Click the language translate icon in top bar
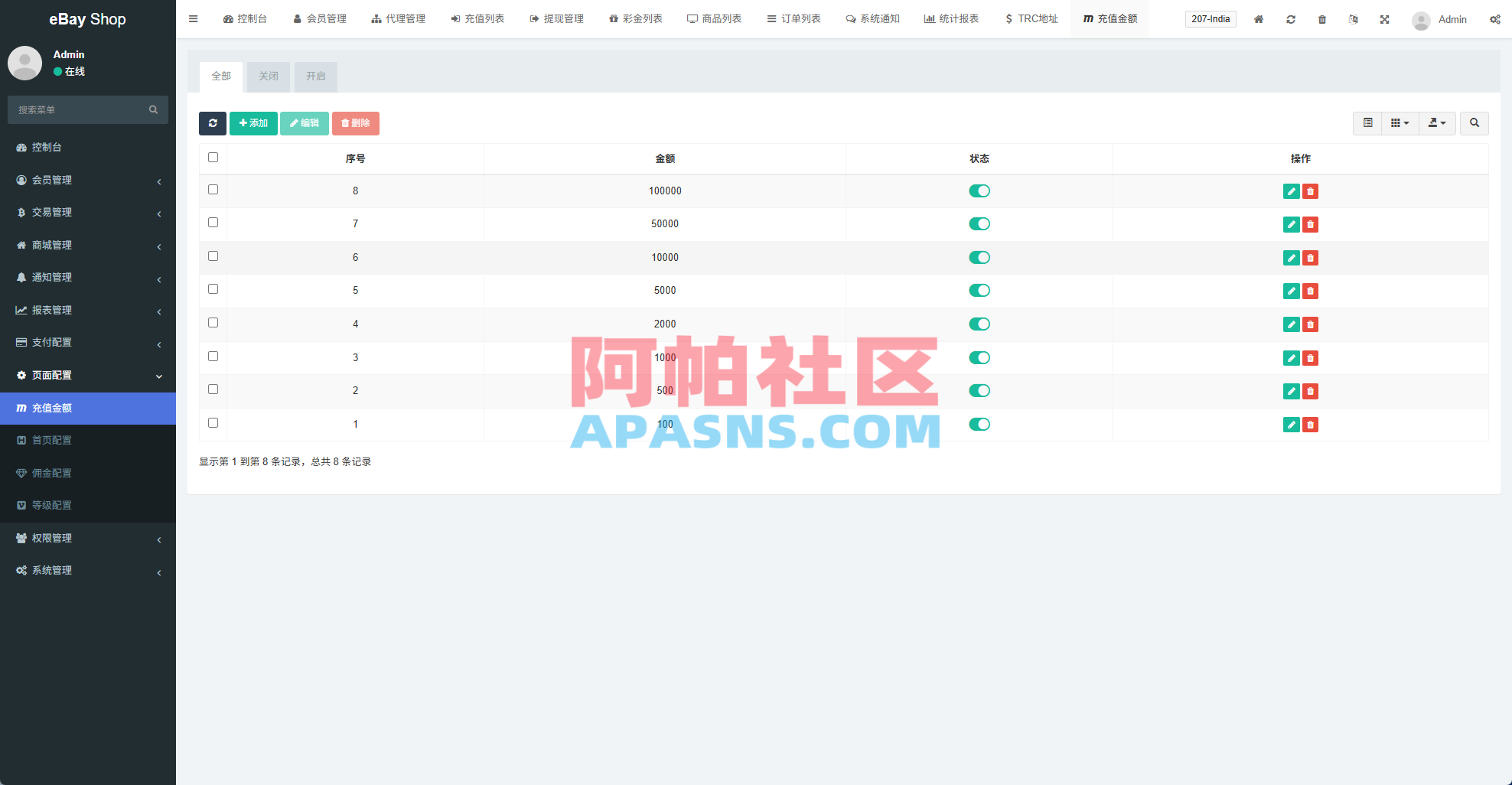1512x785 pixels. point(1354,19)
